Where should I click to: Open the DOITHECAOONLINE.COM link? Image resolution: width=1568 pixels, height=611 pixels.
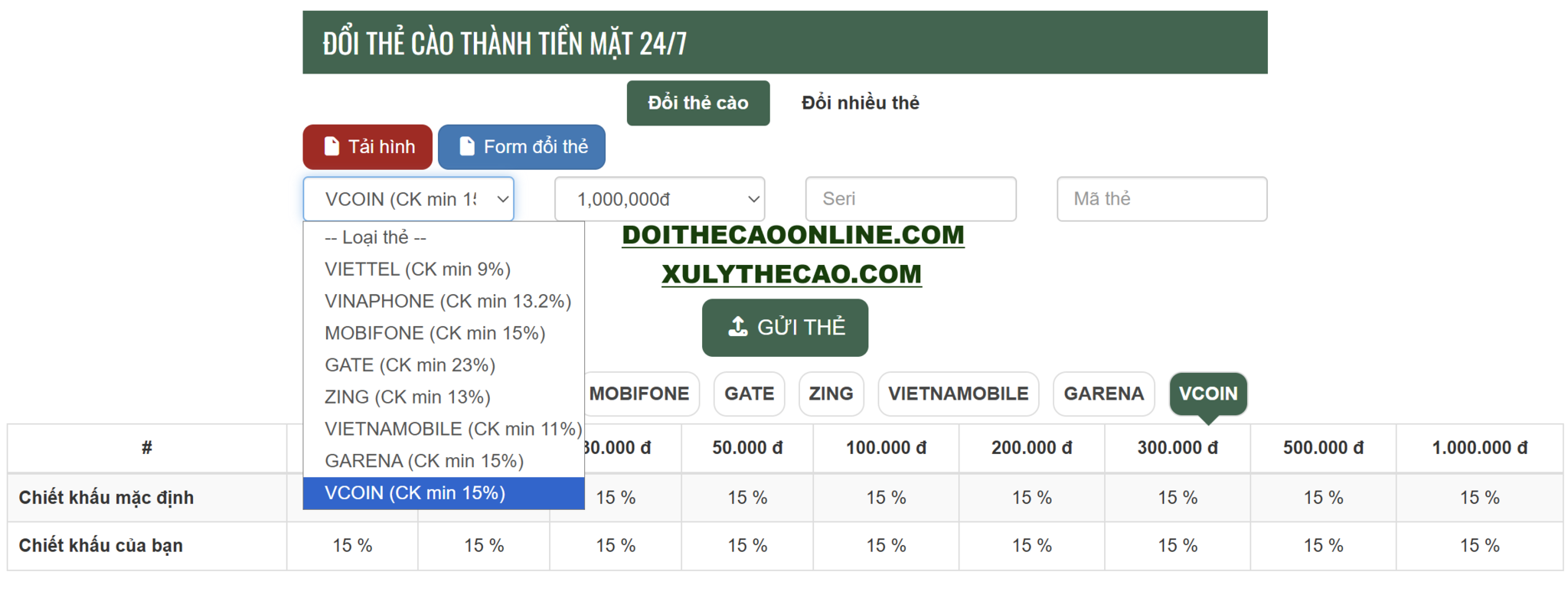click(792, 235)
